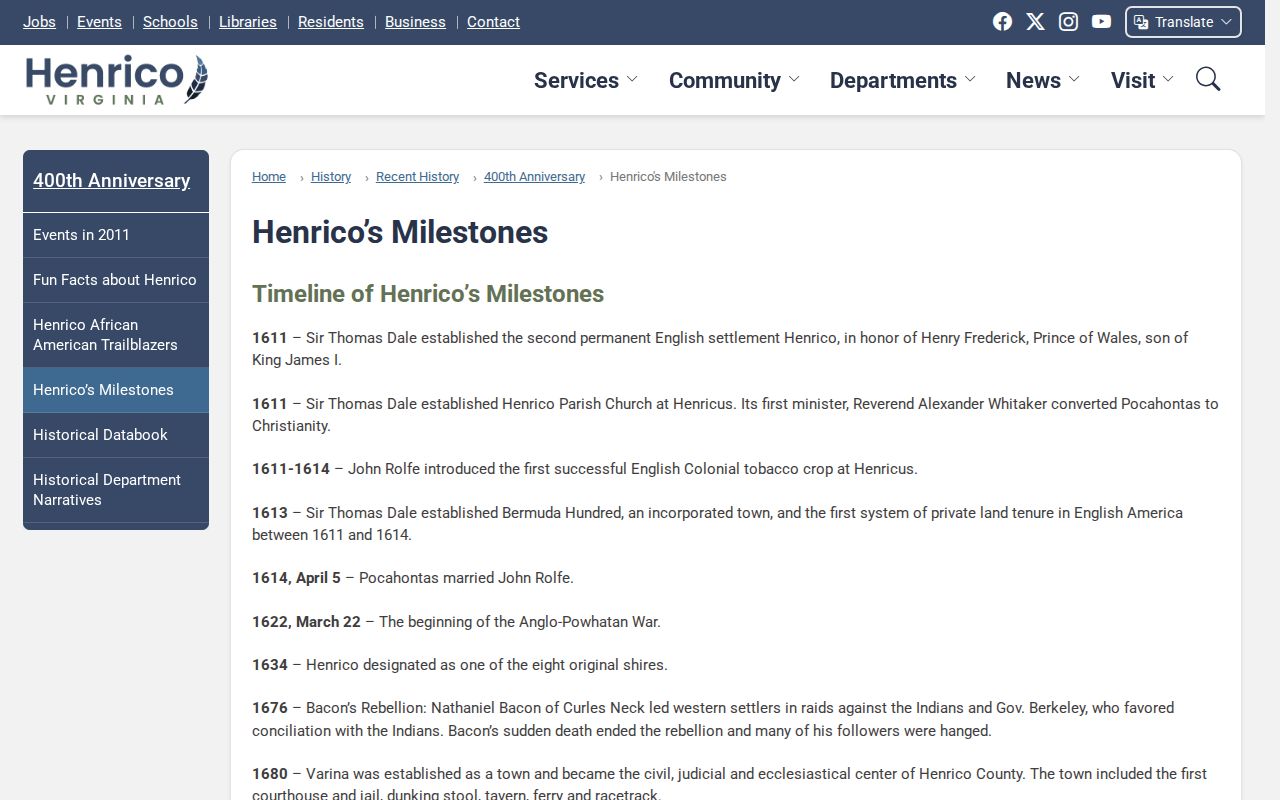Open the Schools link in top bar

pyautogui.click(x=170, y=22)
